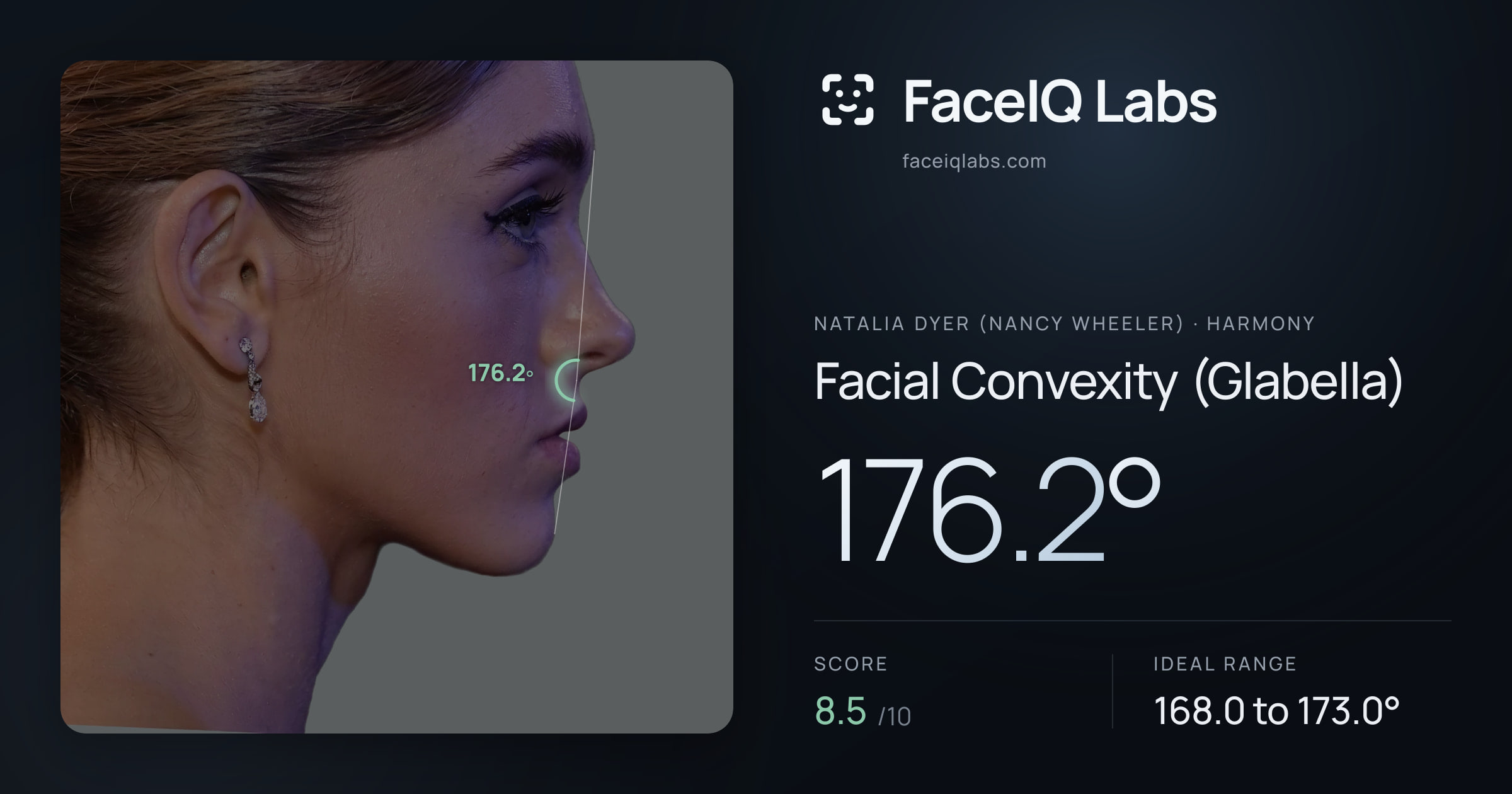Screen dimensions: 1512x794
Task: Click the green angle arc marker
Action: point(567,380)
